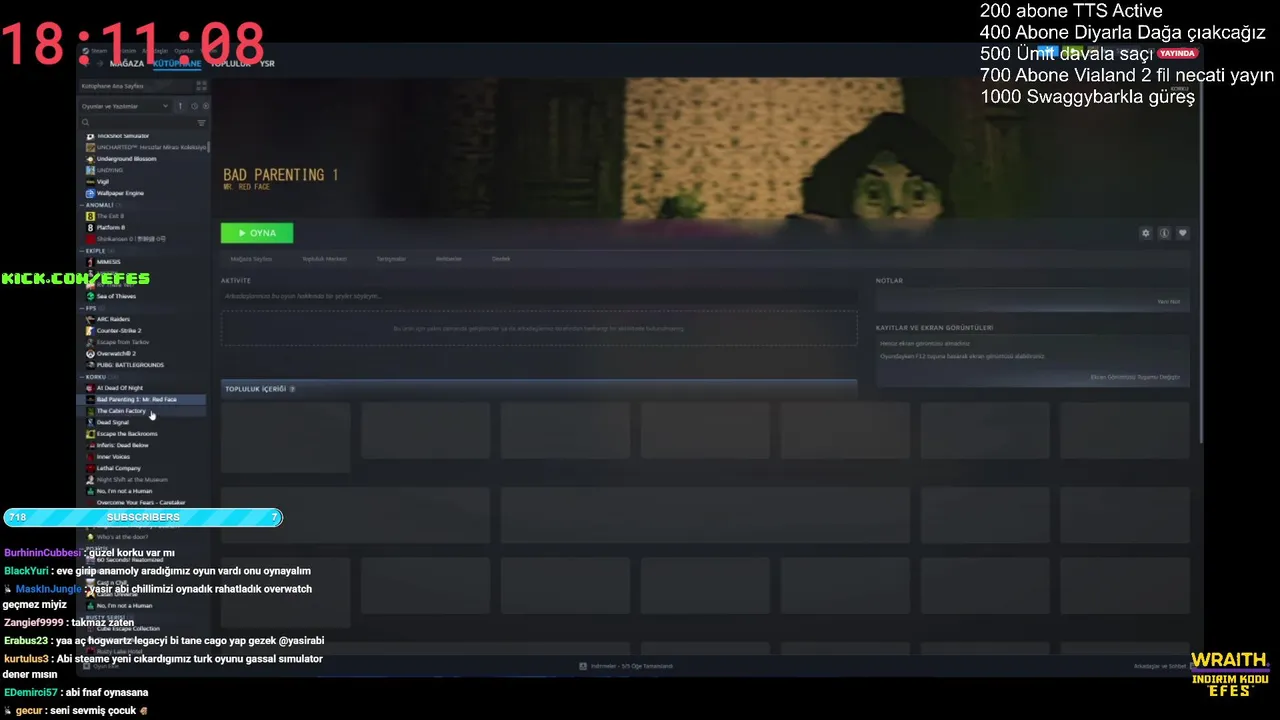Click Oyun Ekle at sidebar bottom
1280x720 pixels.
click(x=101, y=666)
